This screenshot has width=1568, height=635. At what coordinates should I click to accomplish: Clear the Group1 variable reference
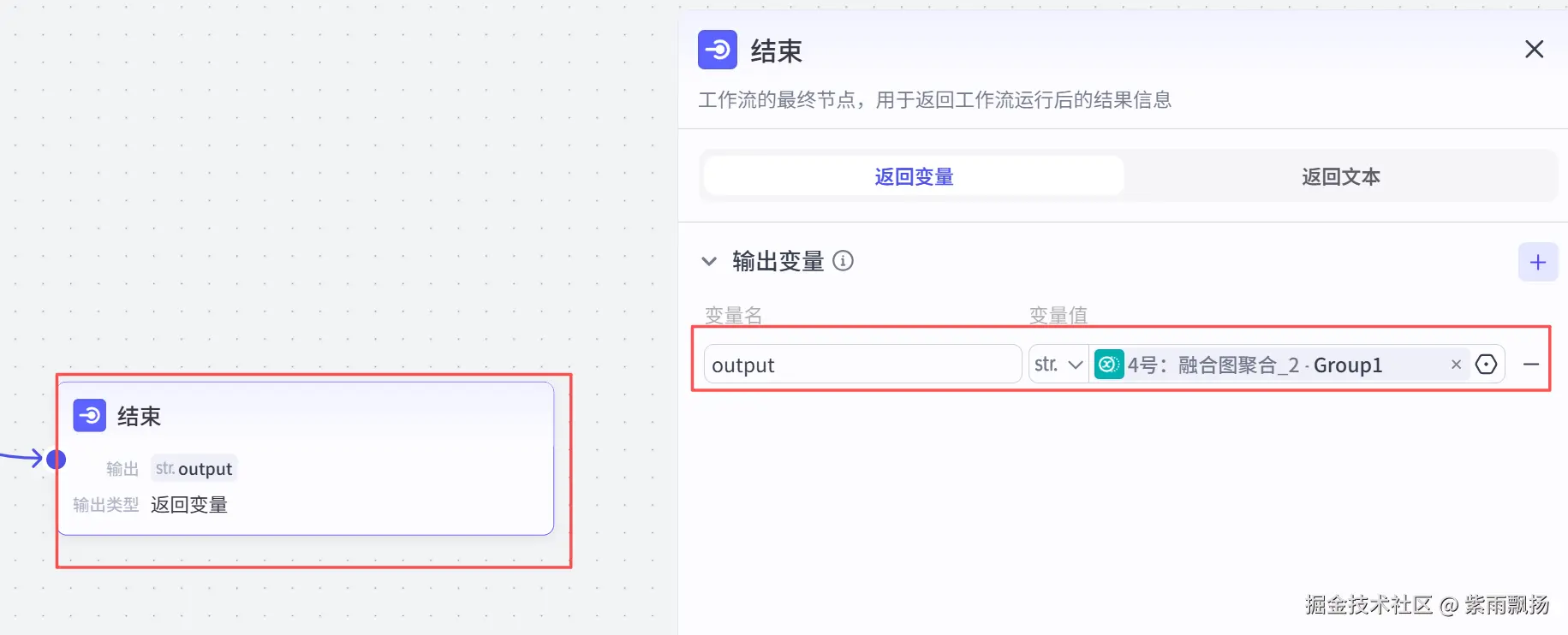tap(1456, 365)
